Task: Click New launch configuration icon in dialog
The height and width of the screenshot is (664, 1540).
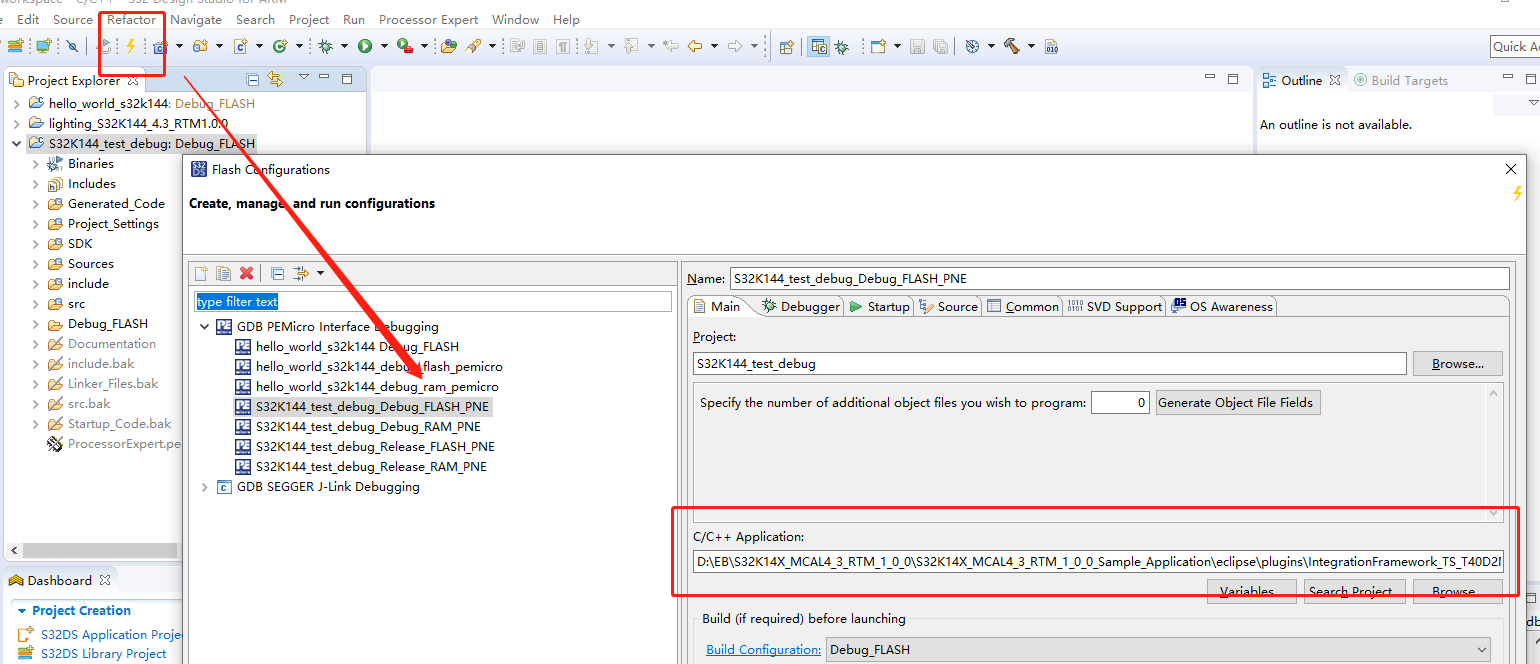Action: (x=201, y=273)
